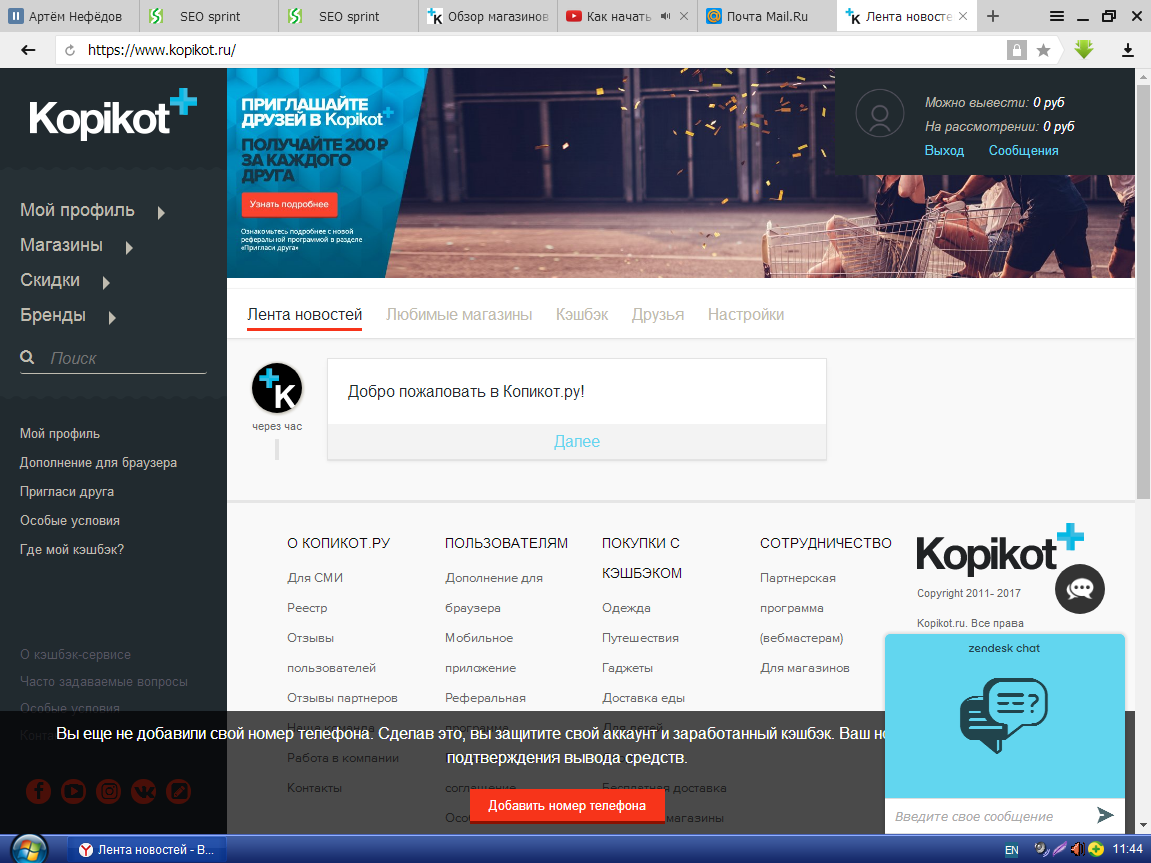Viewport: 1151px width, 863px height.
Task: Switch to the Кэшбэк tab
Action: point(582,315)
